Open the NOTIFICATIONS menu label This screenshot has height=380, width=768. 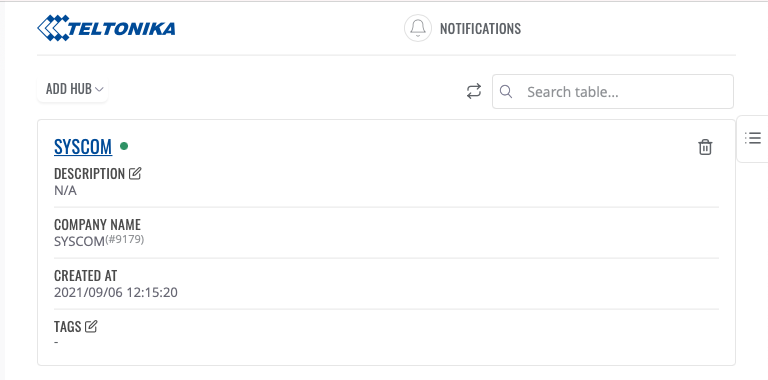coord(480,28)
